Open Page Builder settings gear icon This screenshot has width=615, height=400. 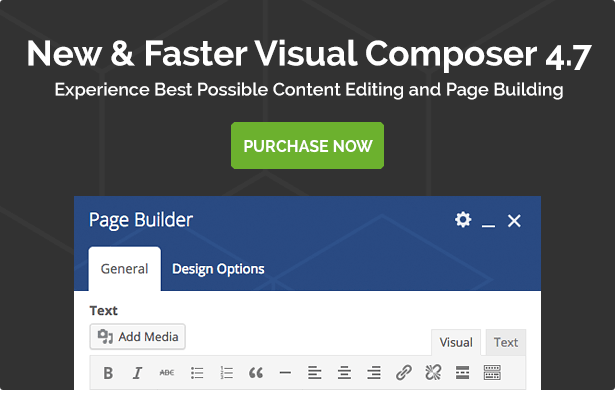coord(463,220)
